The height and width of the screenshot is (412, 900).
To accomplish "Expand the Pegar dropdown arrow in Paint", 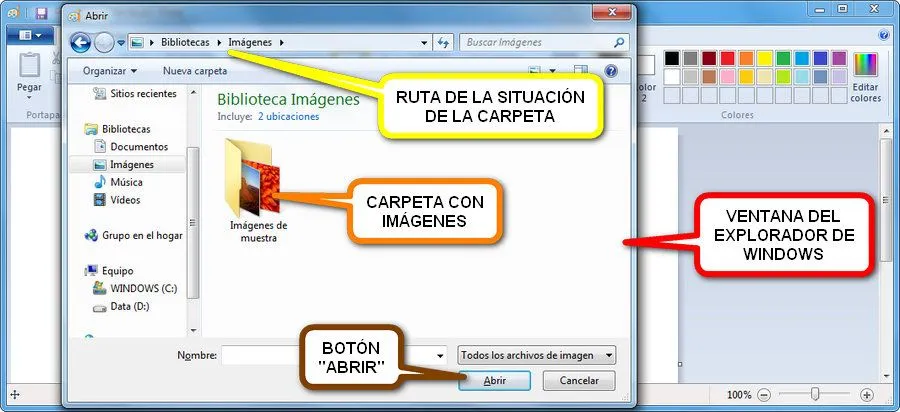I will point(29,98).
